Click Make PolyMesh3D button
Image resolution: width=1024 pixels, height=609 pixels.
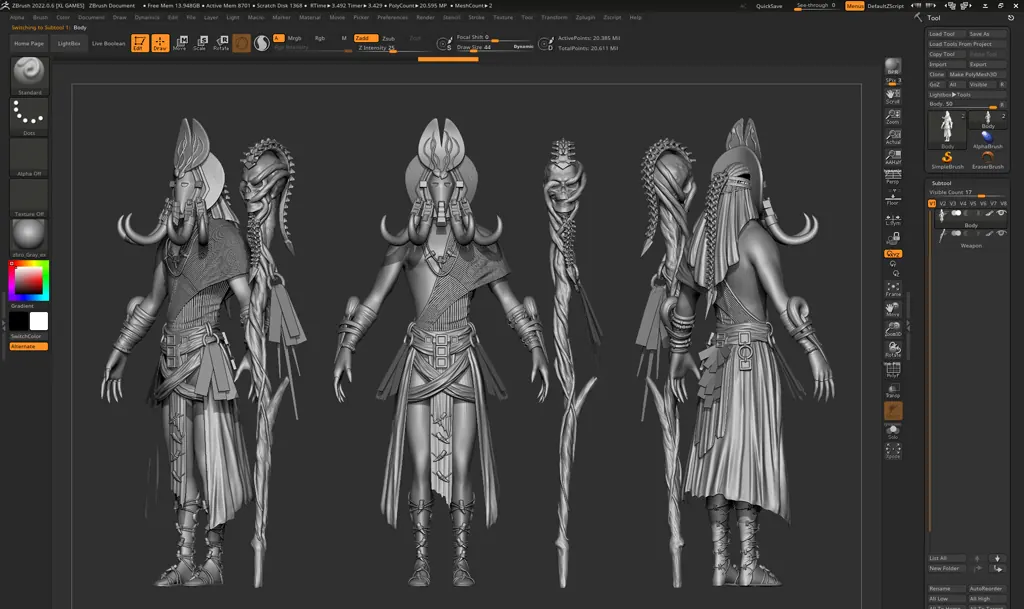pos(977,74)
